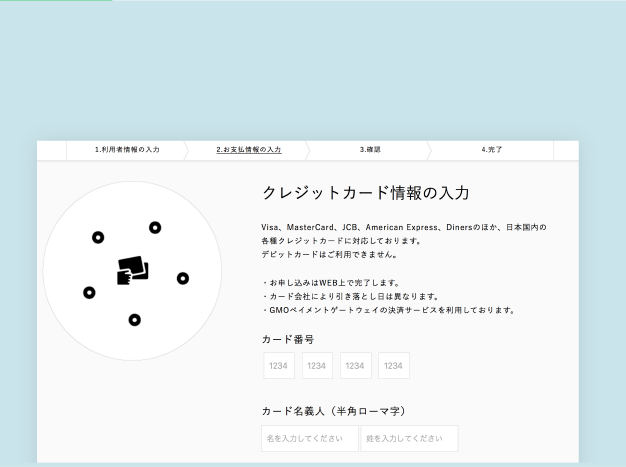The width and height of the screenshot is (626, 467).
Task: Focus the second card number field
Action: tap(317, 365)
